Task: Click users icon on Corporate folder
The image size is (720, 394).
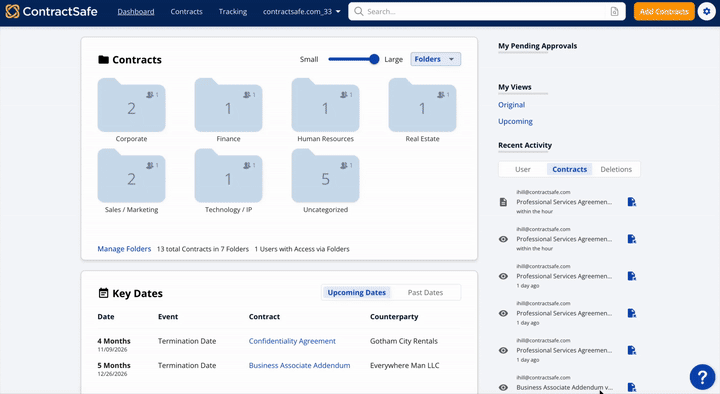Action: tap(150, 95)
